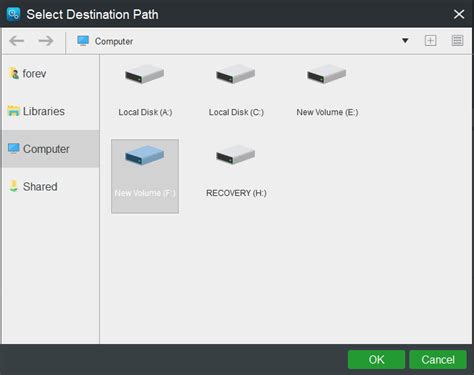The image size is (474, 375).
Task: Open Libraries in the sidebar
Action: coord(51,111)
